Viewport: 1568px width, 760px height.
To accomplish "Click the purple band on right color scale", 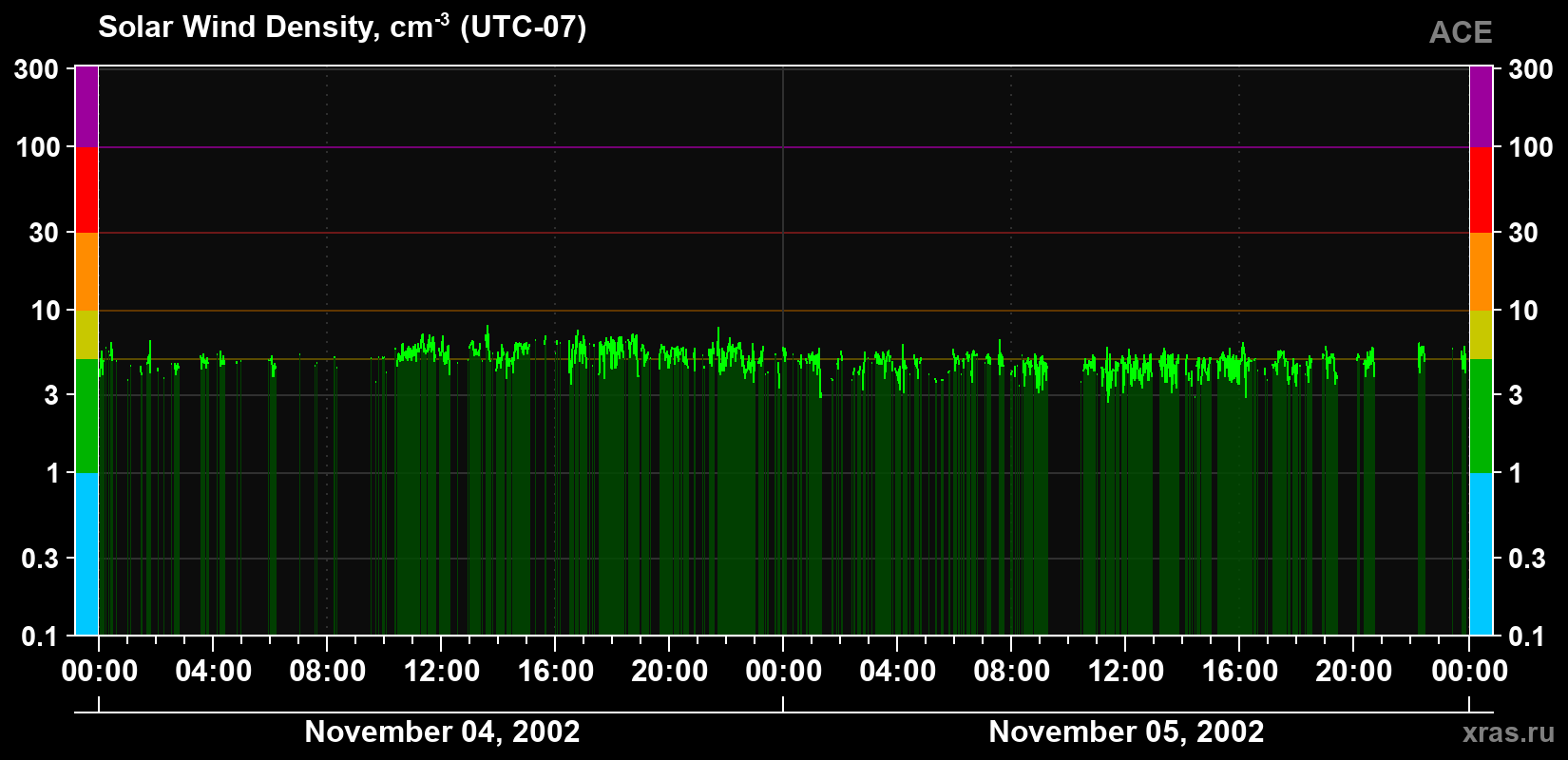I will tap(1482, 107).
